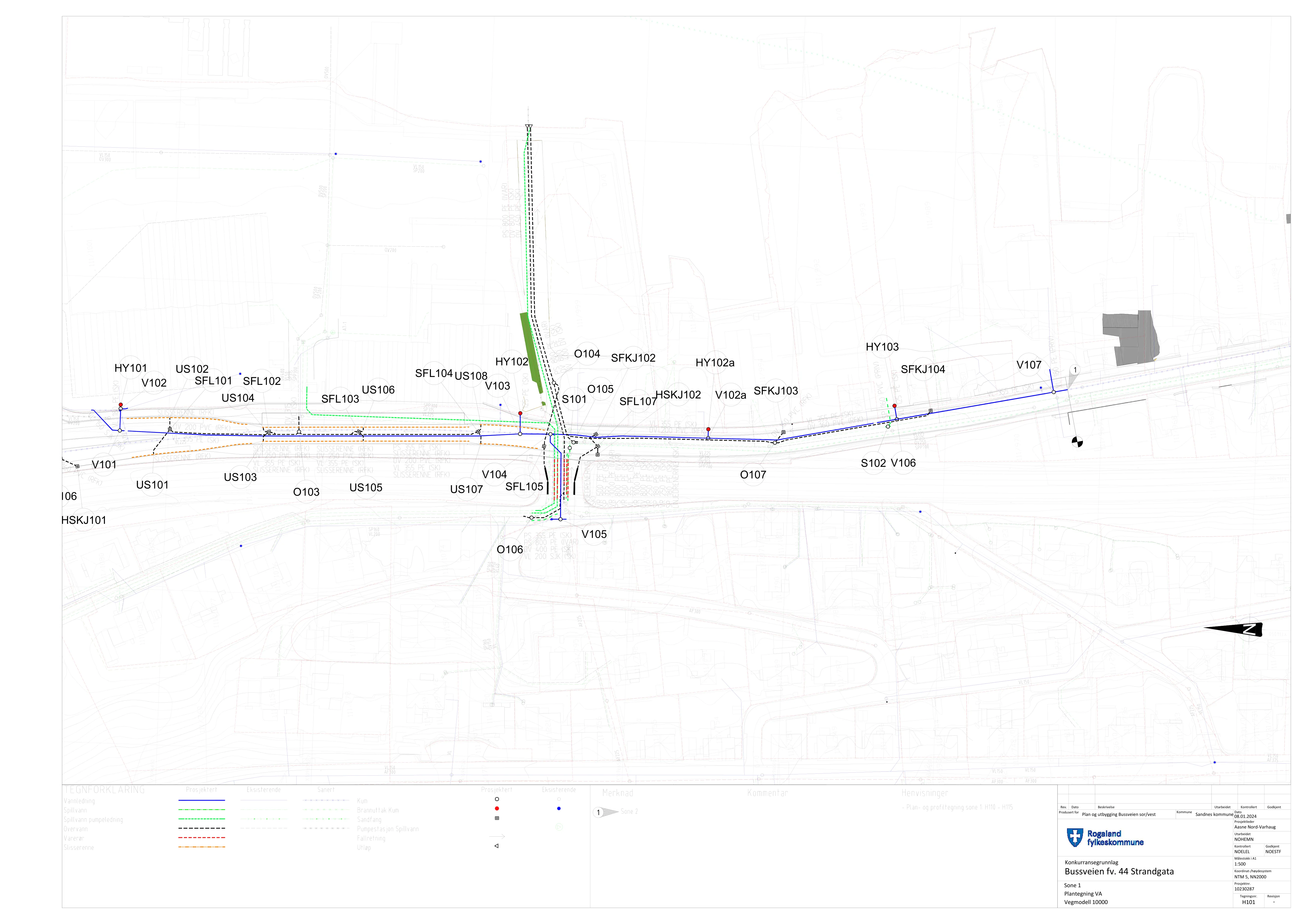Click the V105 map label
1307x924 pixels.
coord(594,535)
